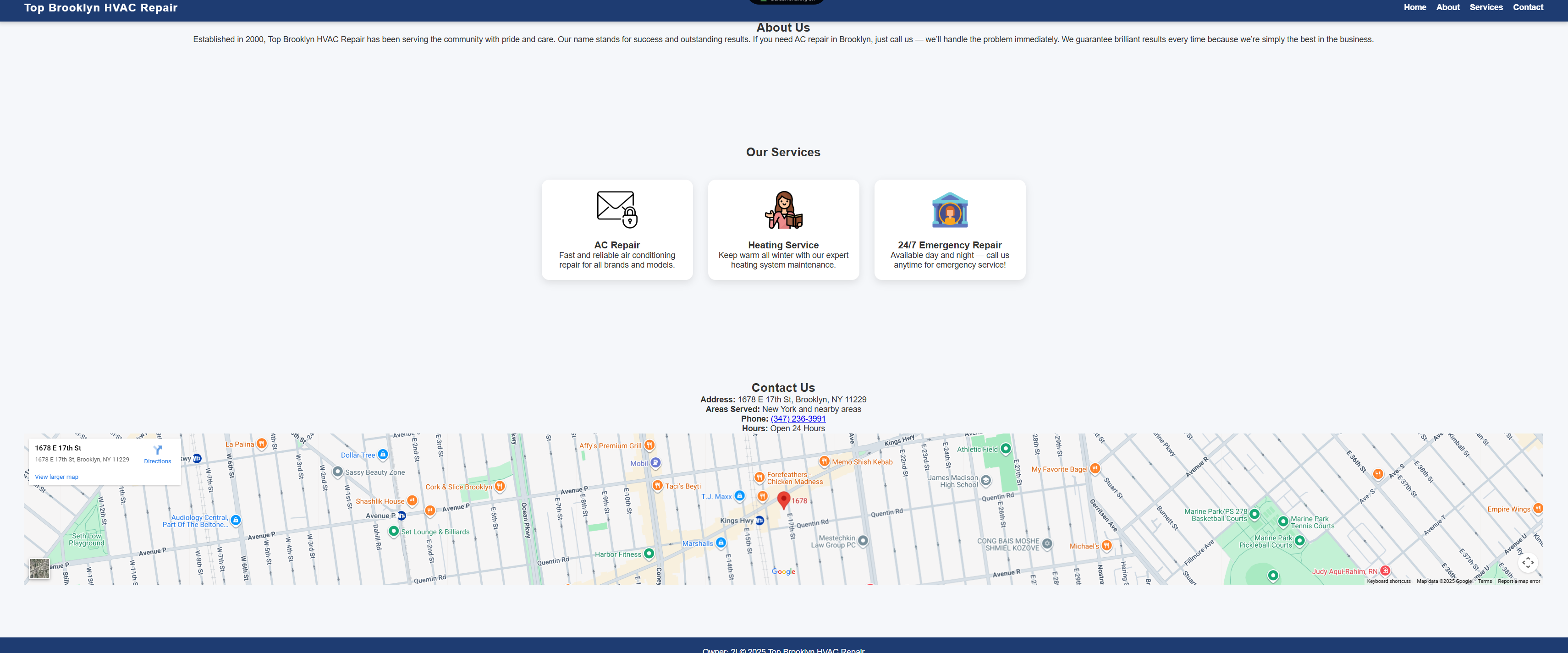
Task: Open the View larger map link
Action: point(57,477)
